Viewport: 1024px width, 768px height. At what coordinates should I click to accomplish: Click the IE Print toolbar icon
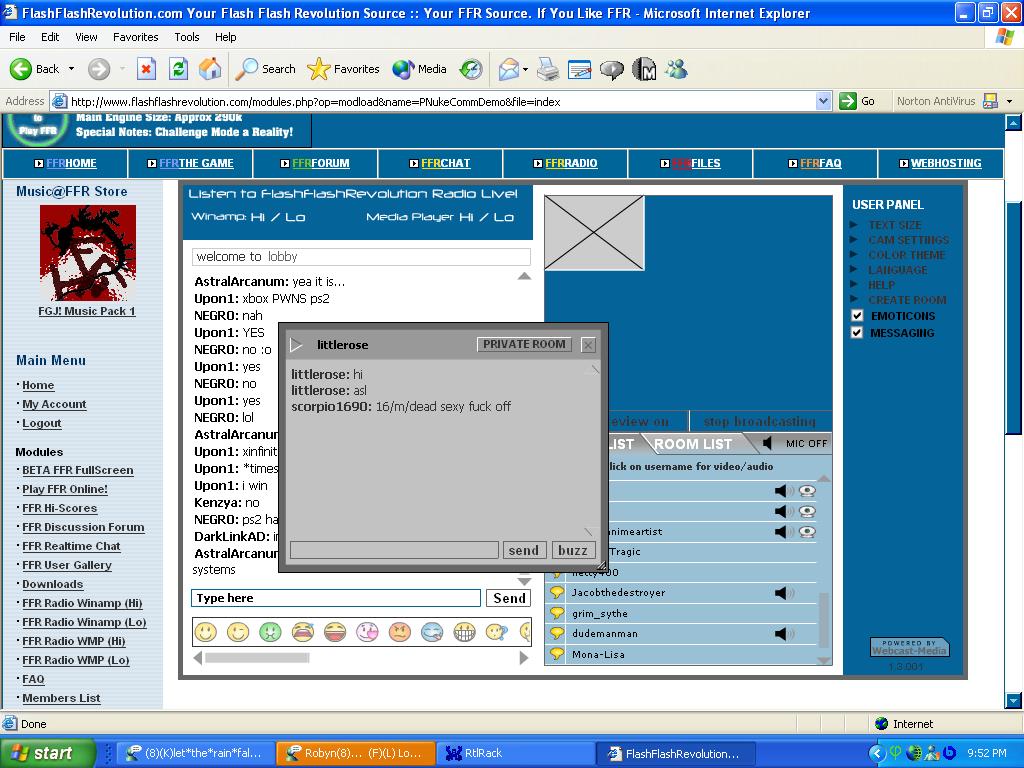pos(548,69)
